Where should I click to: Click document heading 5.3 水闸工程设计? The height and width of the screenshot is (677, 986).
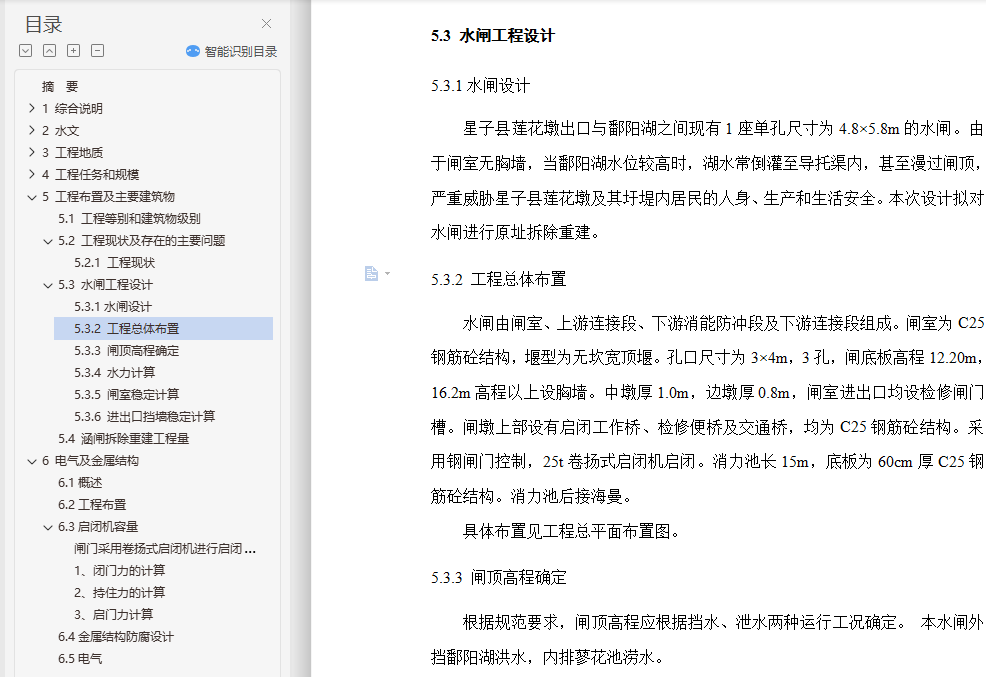point(492,36)
